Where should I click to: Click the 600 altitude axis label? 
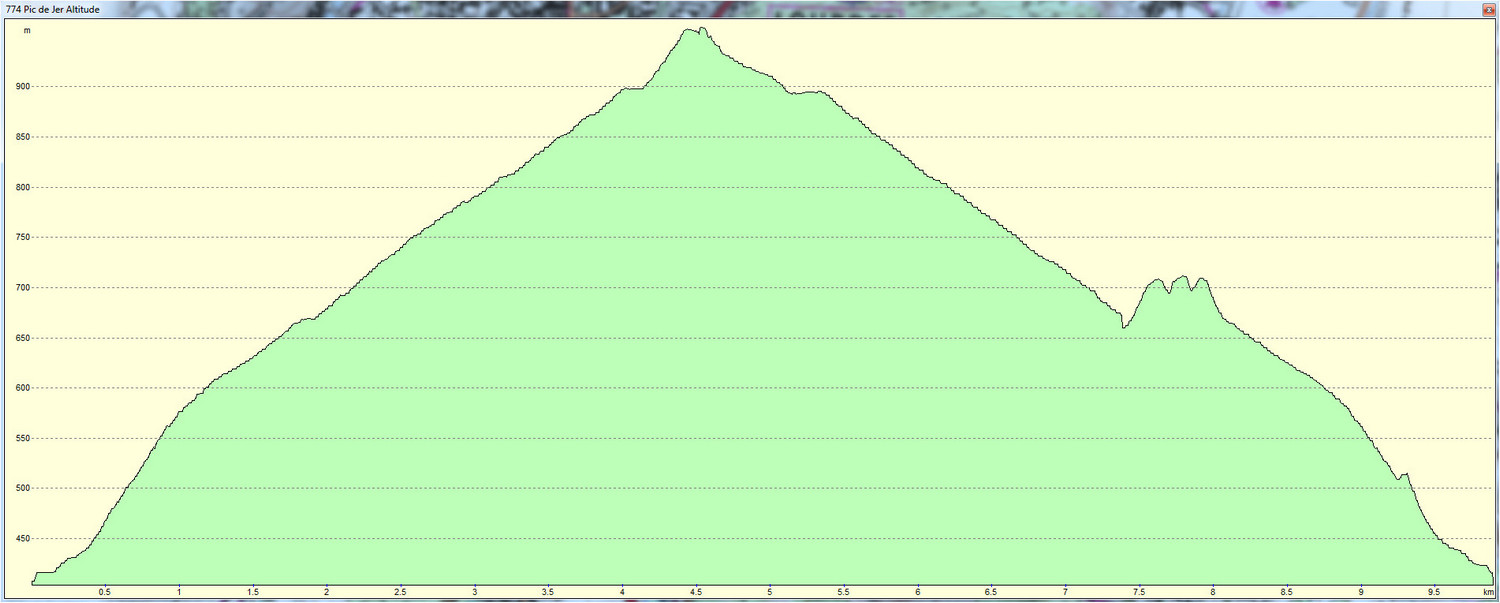point(20,388)
